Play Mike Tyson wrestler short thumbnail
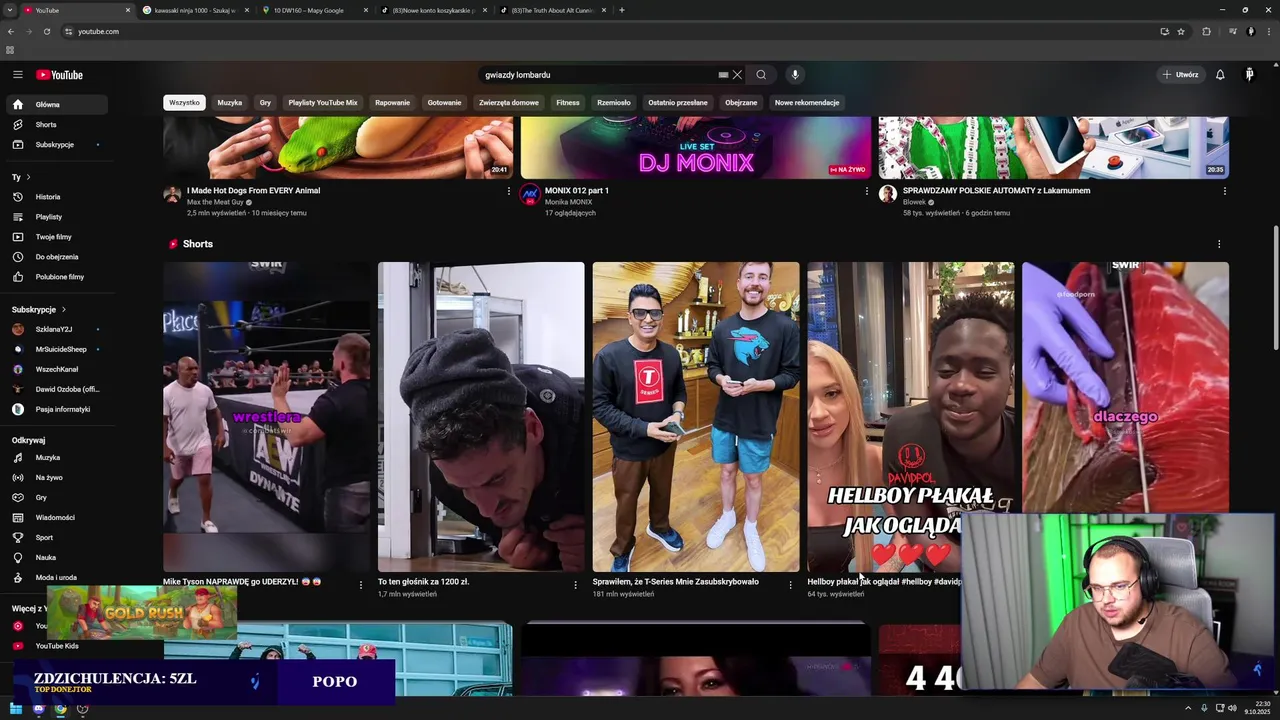The width and height of the screenshot is (1280, 720). pyautogui.click(x=266, y=417)
